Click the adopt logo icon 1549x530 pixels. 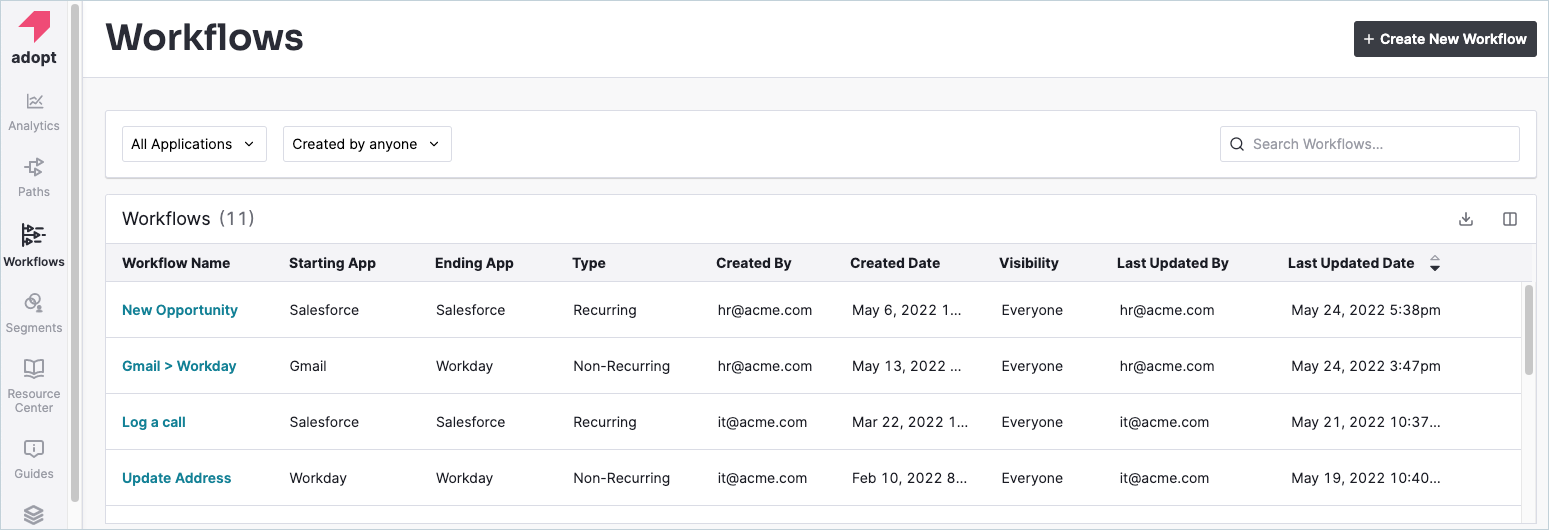34,27
